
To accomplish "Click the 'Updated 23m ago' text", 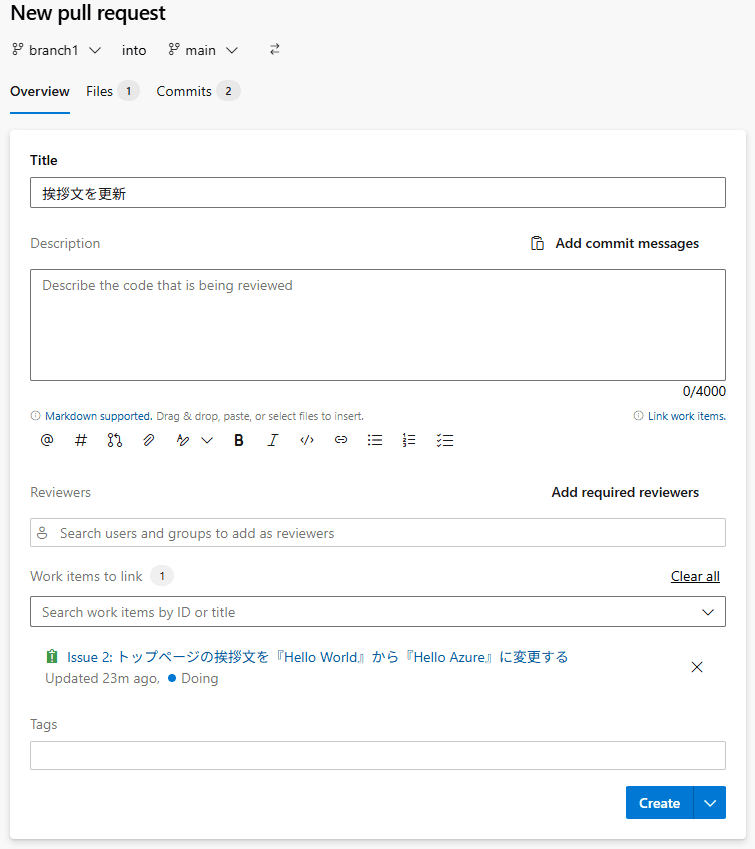I will 102,679.
